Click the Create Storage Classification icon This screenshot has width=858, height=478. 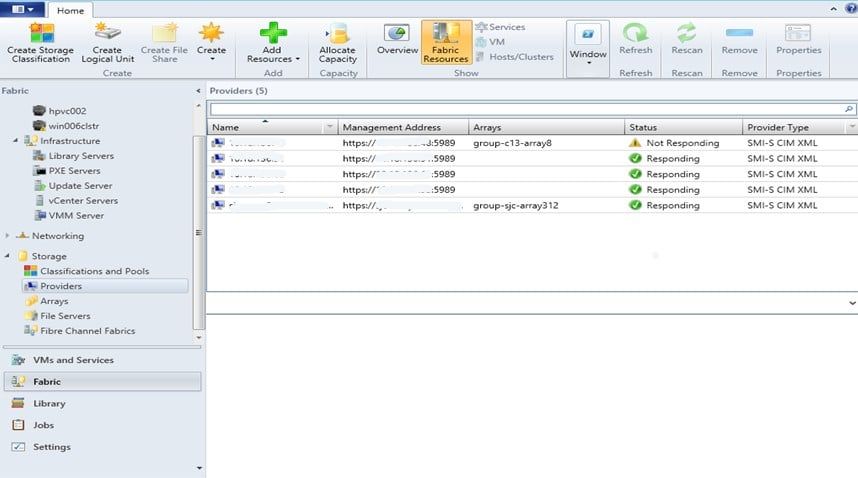coord(41,34)
